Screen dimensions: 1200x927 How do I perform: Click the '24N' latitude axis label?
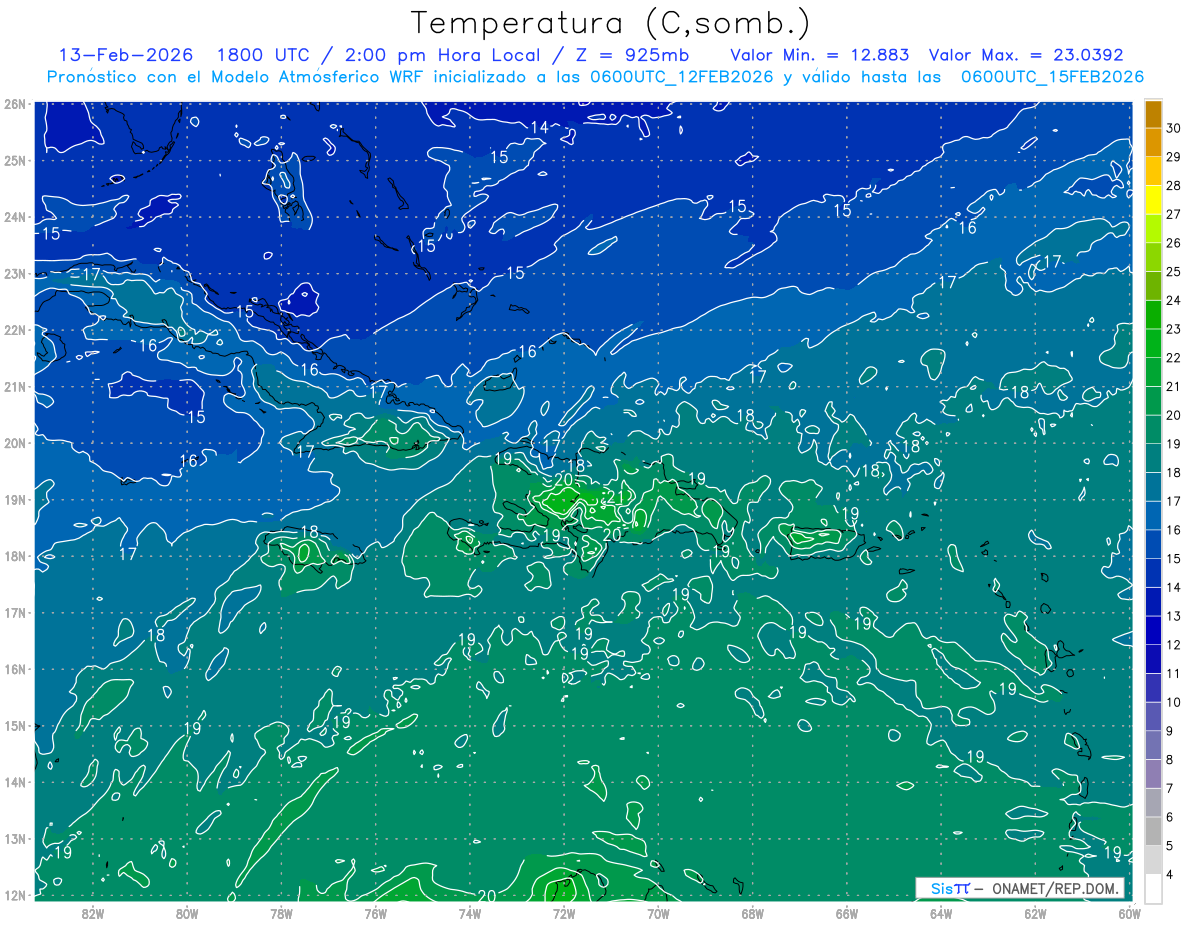coord(14,217)
